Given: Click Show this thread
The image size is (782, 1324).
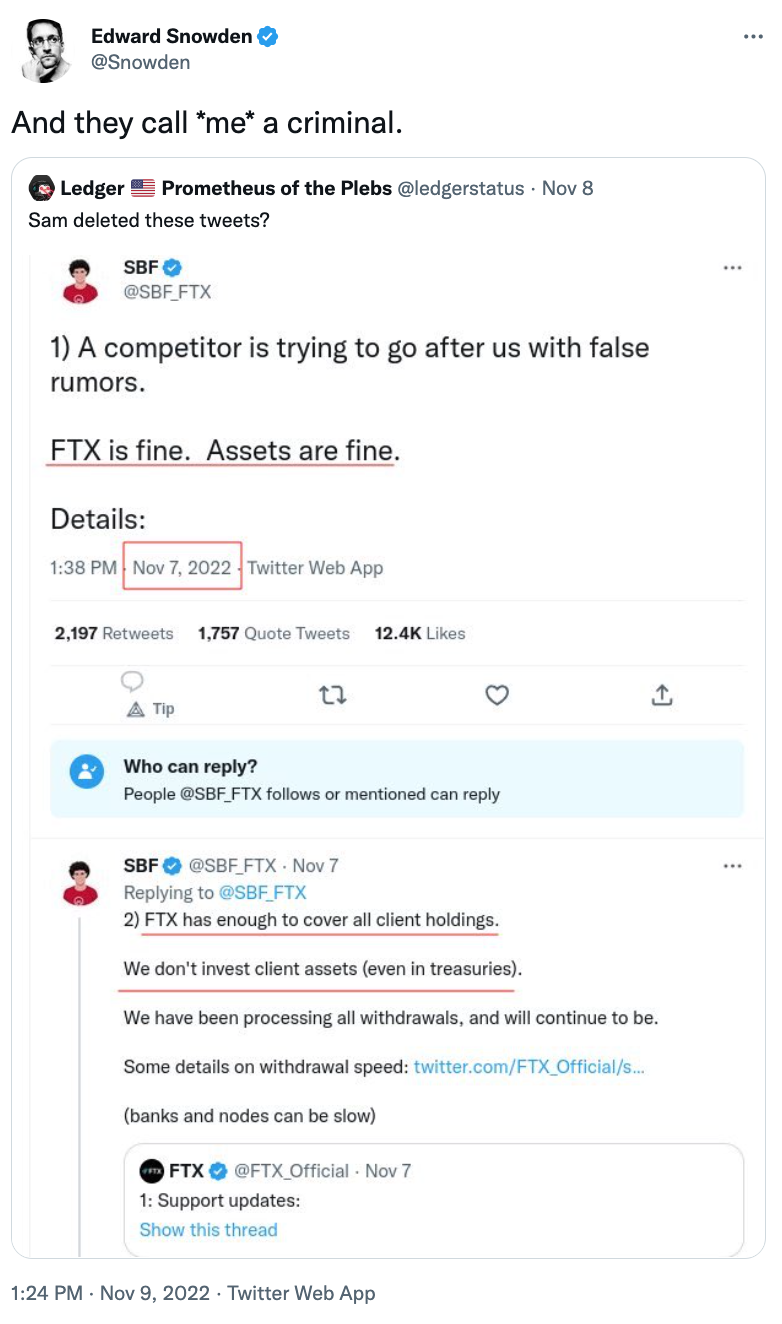Looking at the screenshot, I should point(208,1230).
